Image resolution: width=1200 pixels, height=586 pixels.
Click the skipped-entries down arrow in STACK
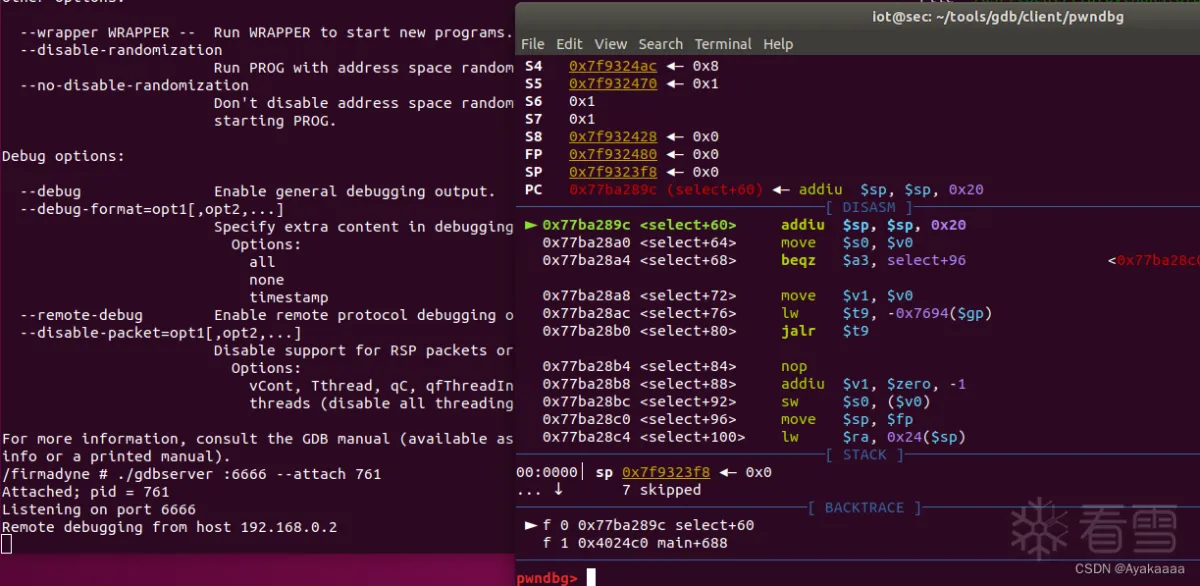(x=558, y=490)
